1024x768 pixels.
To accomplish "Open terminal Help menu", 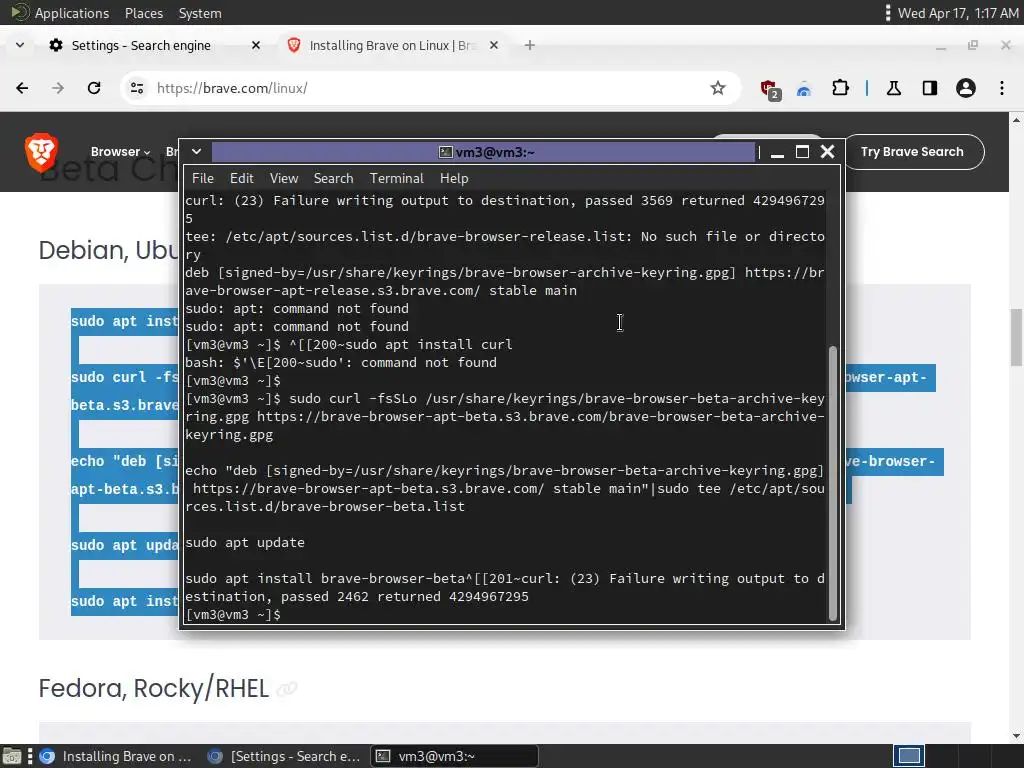I will pyautogui.click(x=454, y=178).
